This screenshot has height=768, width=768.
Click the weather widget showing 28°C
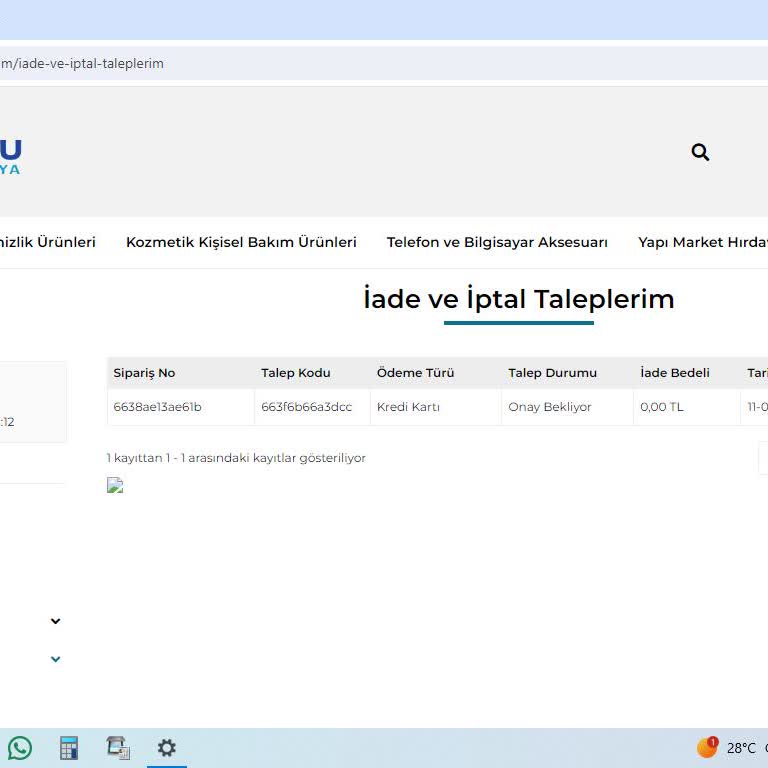[x=727, y=748]
